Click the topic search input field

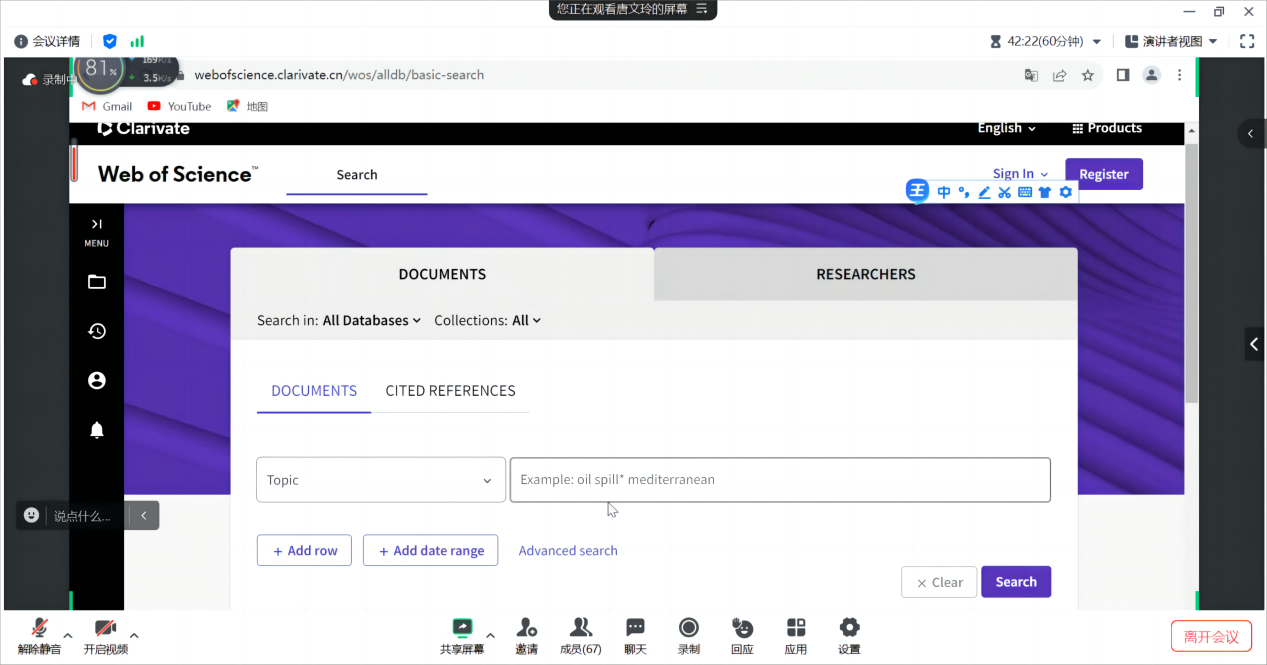(780, 480)
